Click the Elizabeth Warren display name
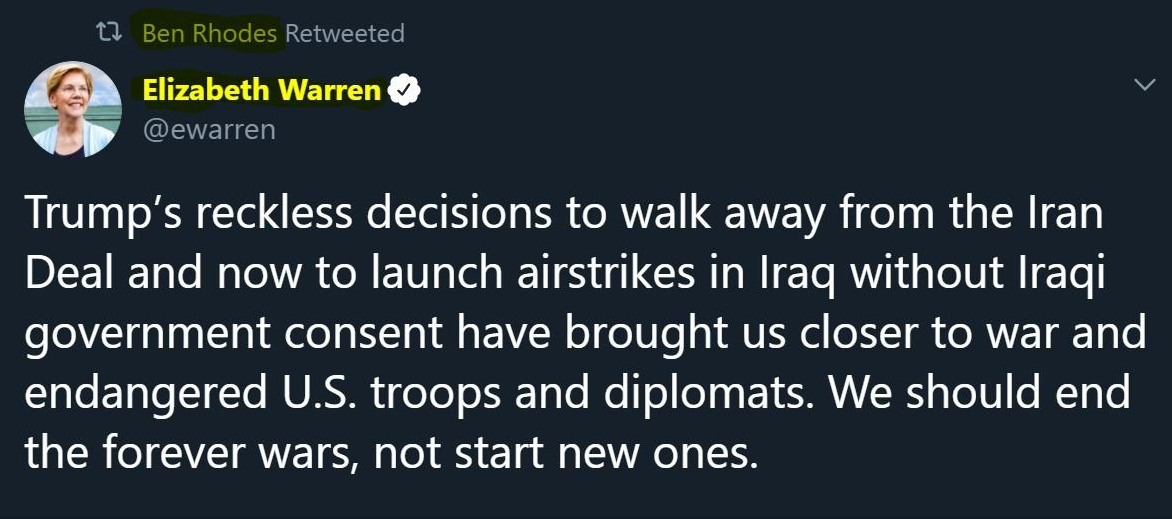Image resolution: width=1172 pixels, height=519 pixels. [261, 91]
